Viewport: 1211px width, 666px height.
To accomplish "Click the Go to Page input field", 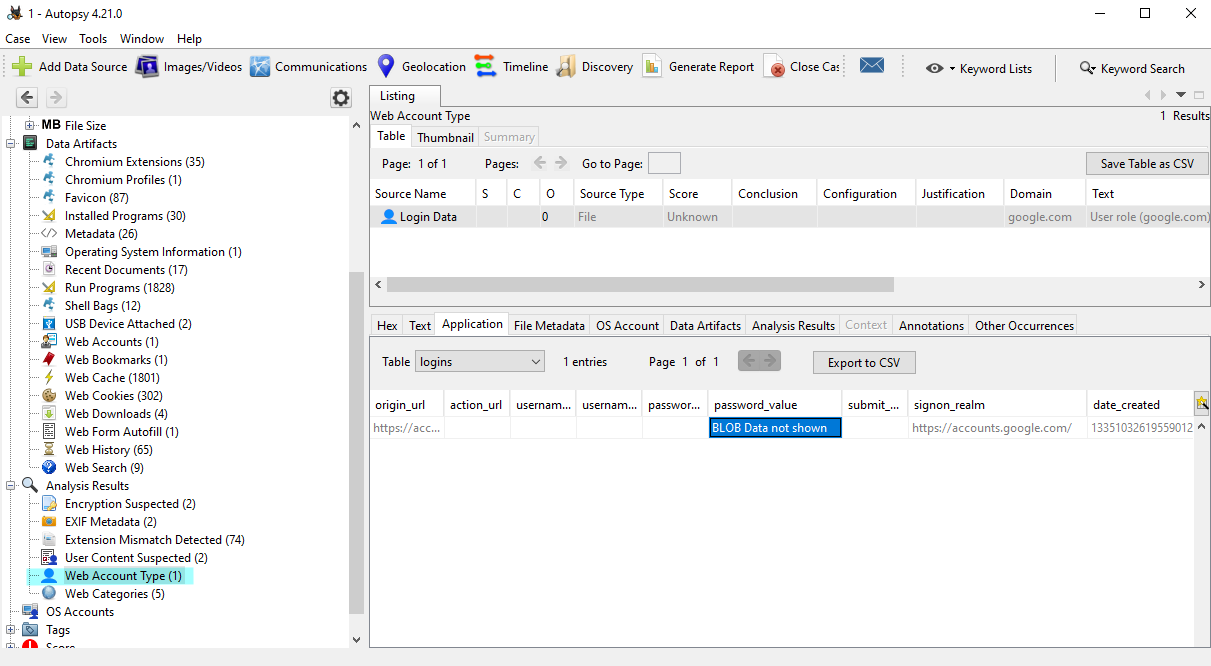I will click(x=664, y=163).
